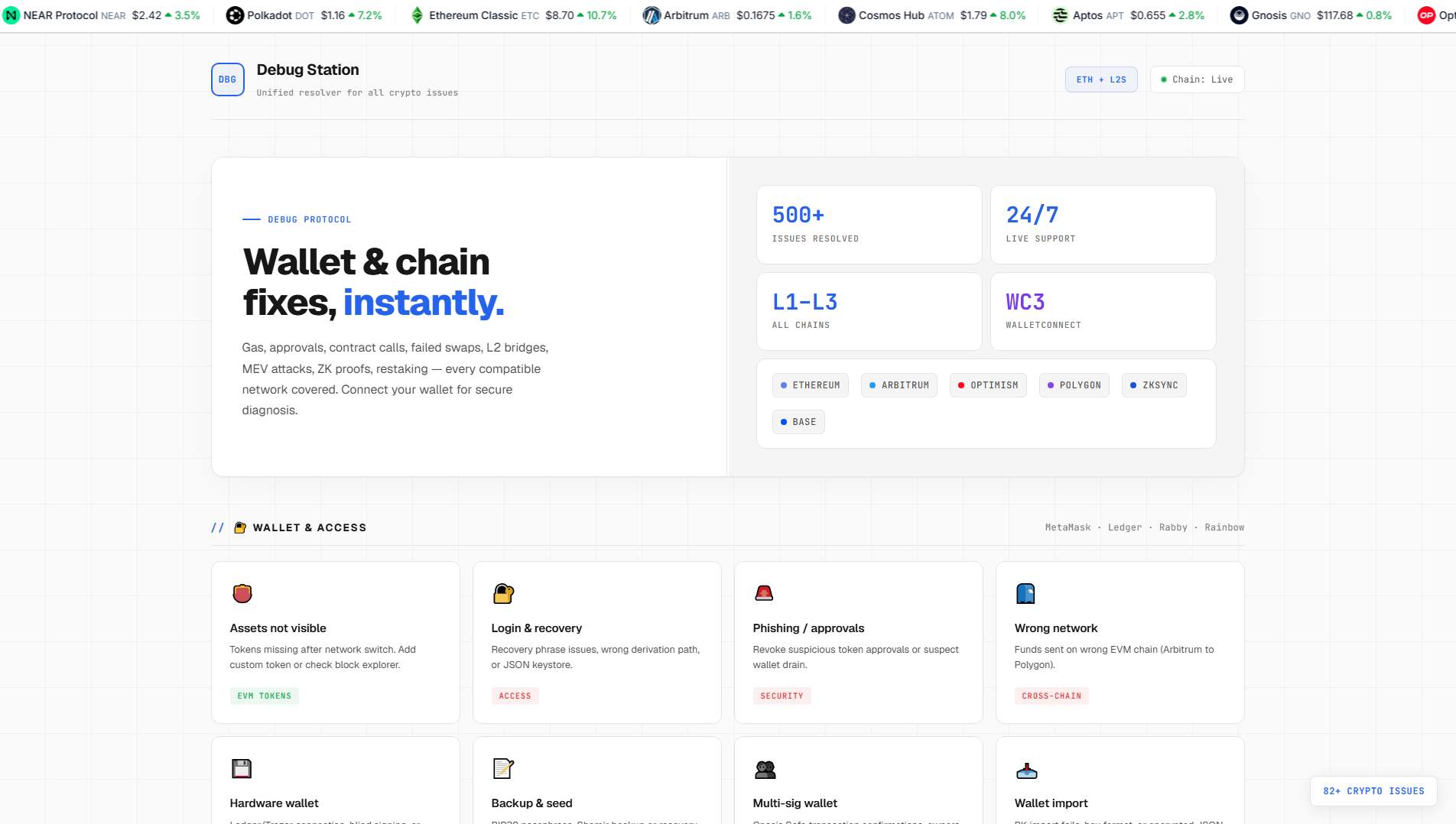Select the zkSync chain chip
Viewport: 1456px width, 824px height.
click(1154, 385)
